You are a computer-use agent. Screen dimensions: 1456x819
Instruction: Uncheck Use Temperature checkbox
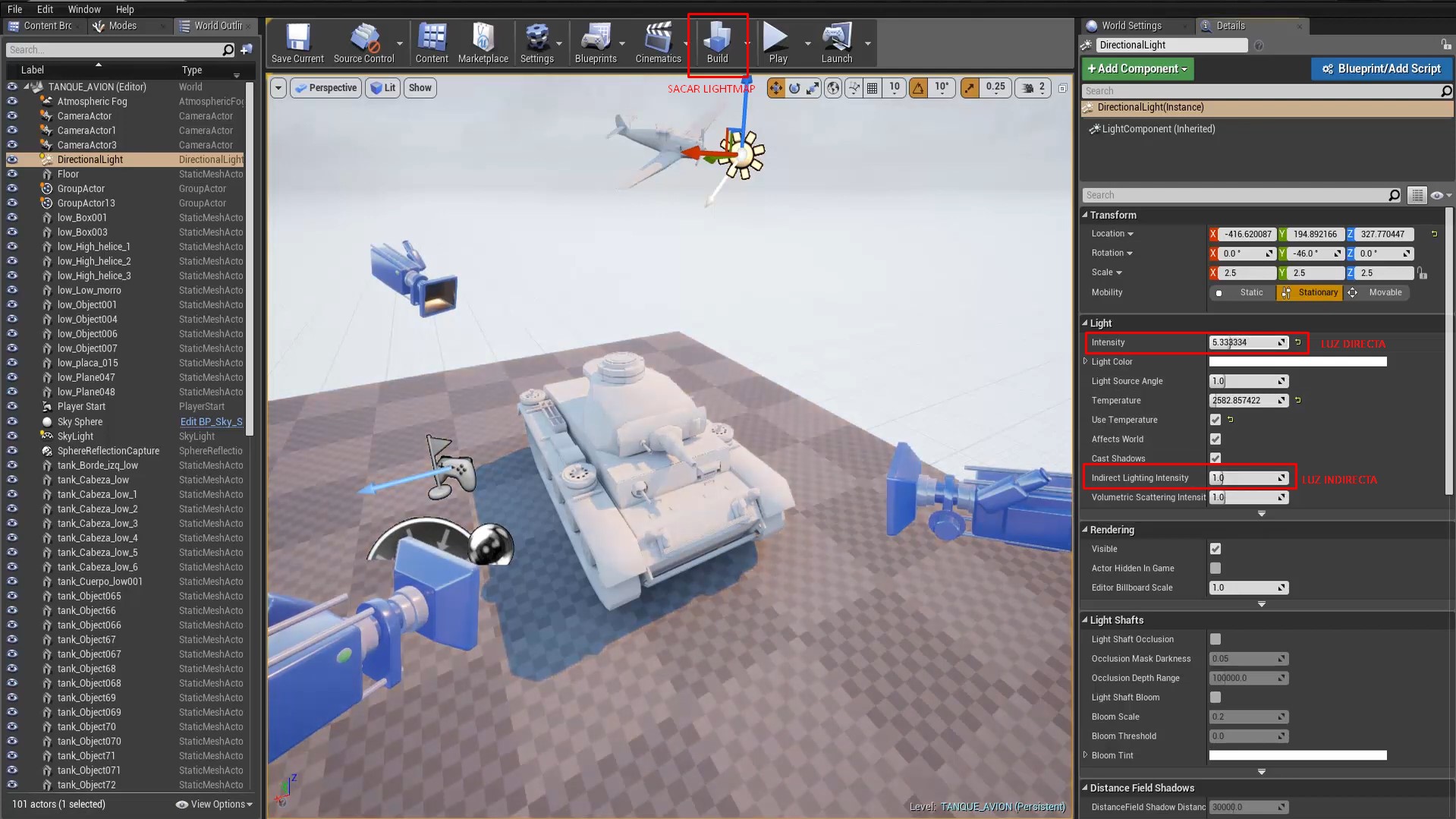click(x=1215, y=420)
